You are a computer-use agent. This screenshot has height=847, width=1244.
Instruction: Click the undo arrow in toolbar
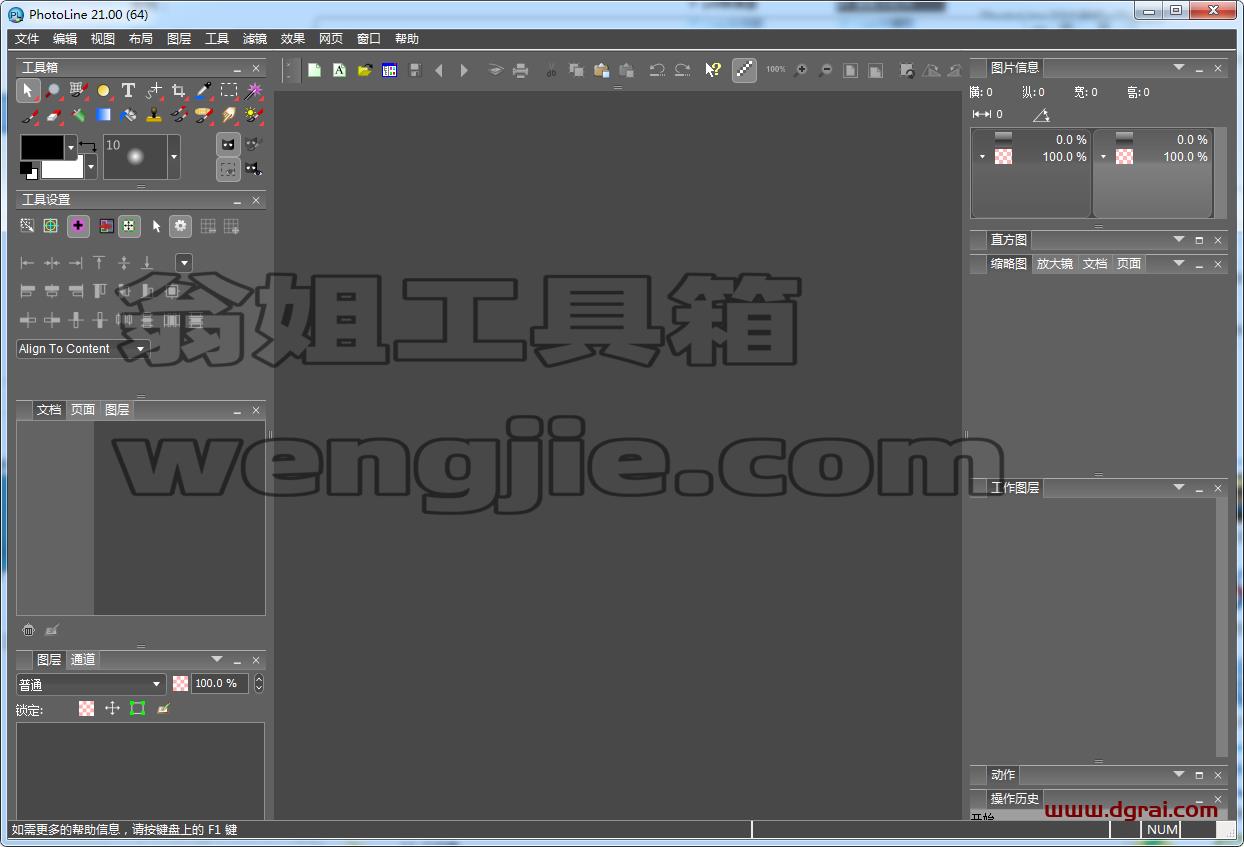657,70
